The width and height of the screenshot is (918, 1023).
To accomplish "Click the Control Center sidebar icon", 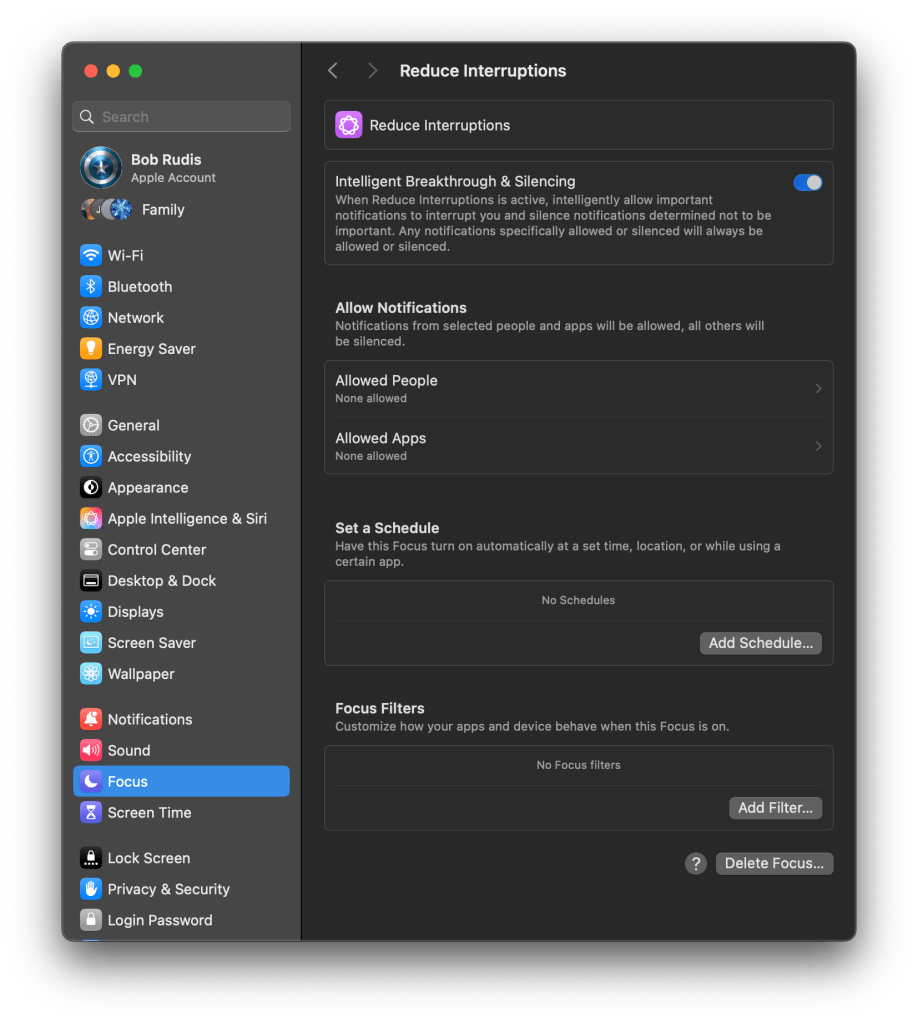I will point(91,549).
